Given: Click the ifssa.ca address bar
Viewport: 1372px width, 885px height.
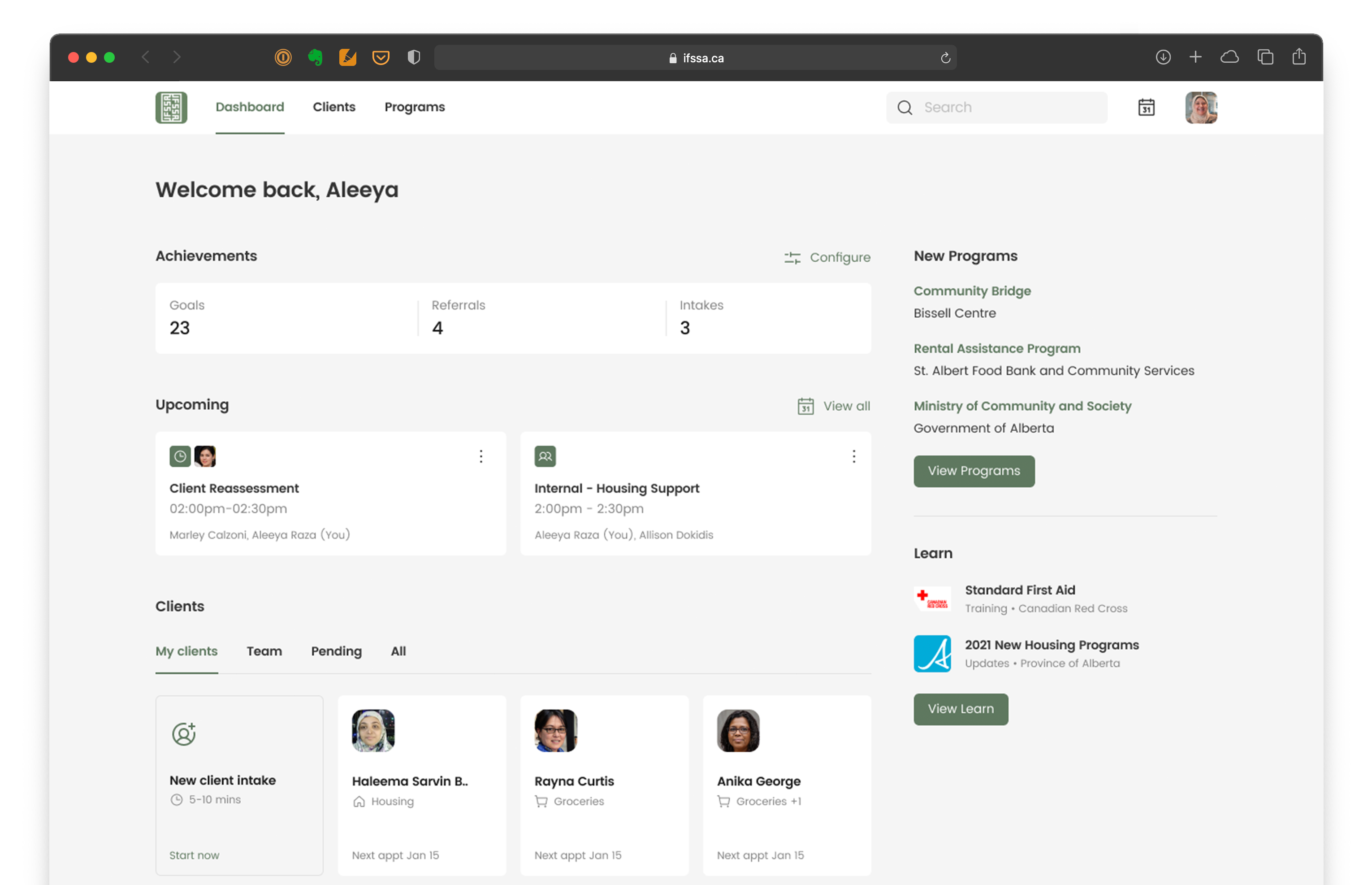Looking at the screenshot, I should [x=695, y=57].
